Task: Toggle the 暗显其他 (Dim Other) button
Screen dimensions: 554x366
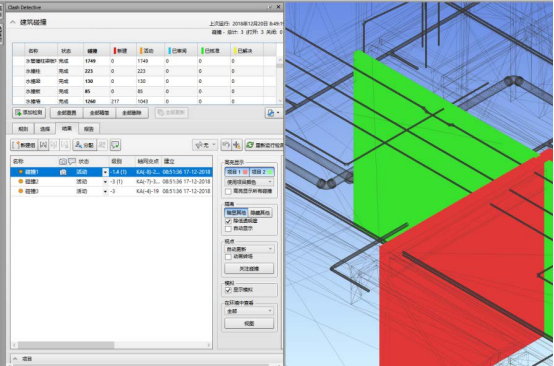Action: (236, 213)
